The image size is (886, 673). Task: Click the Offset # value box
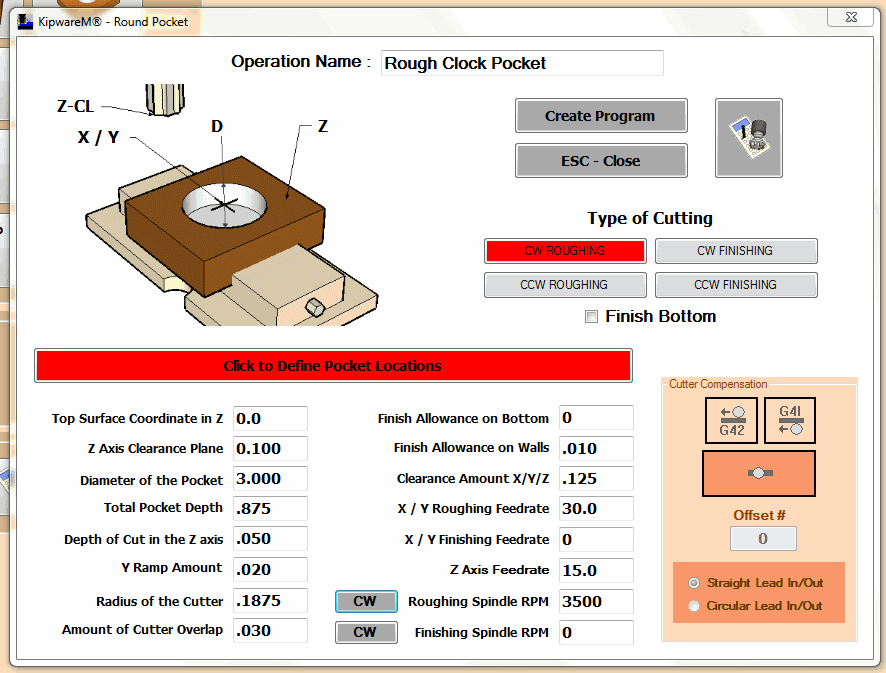(763, 539)
